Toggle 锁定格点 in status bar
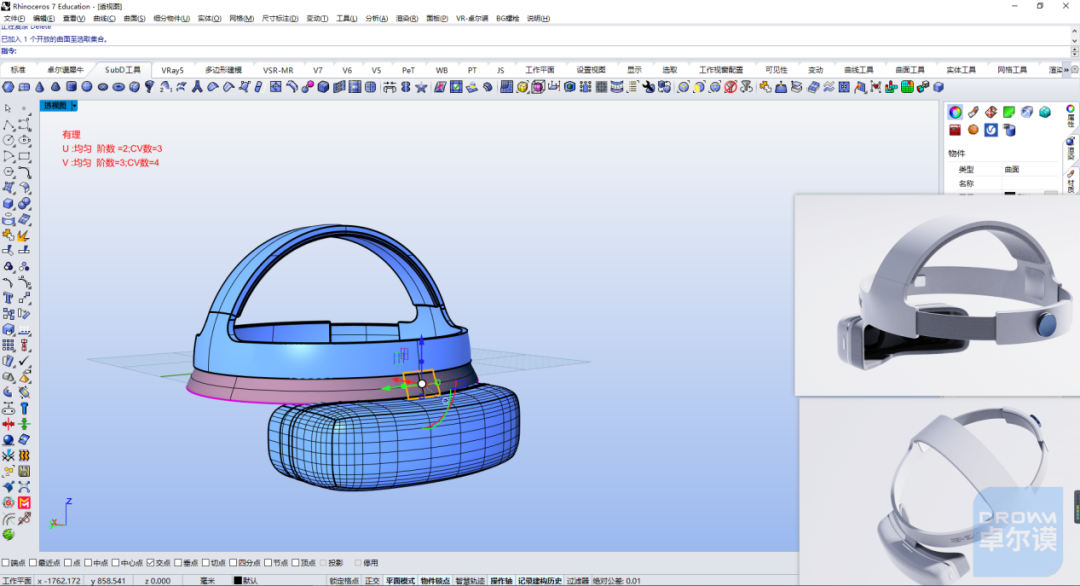 tap(344, 581)
